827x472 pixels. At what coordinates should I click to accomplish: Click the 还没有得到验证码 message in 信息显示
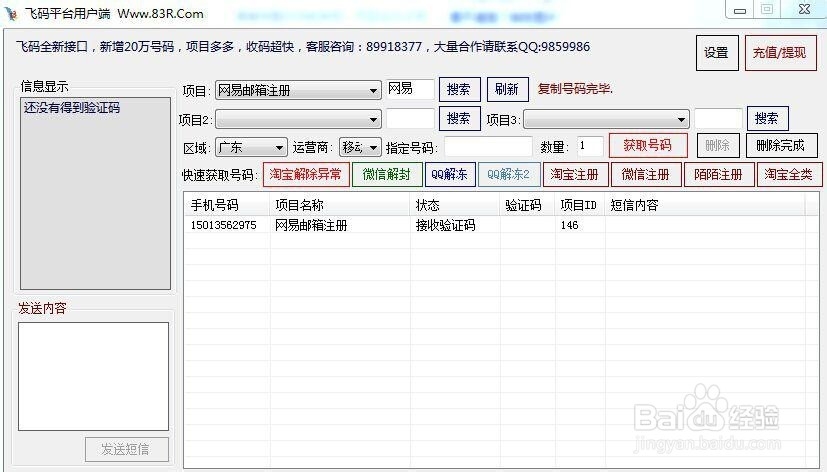72,108
